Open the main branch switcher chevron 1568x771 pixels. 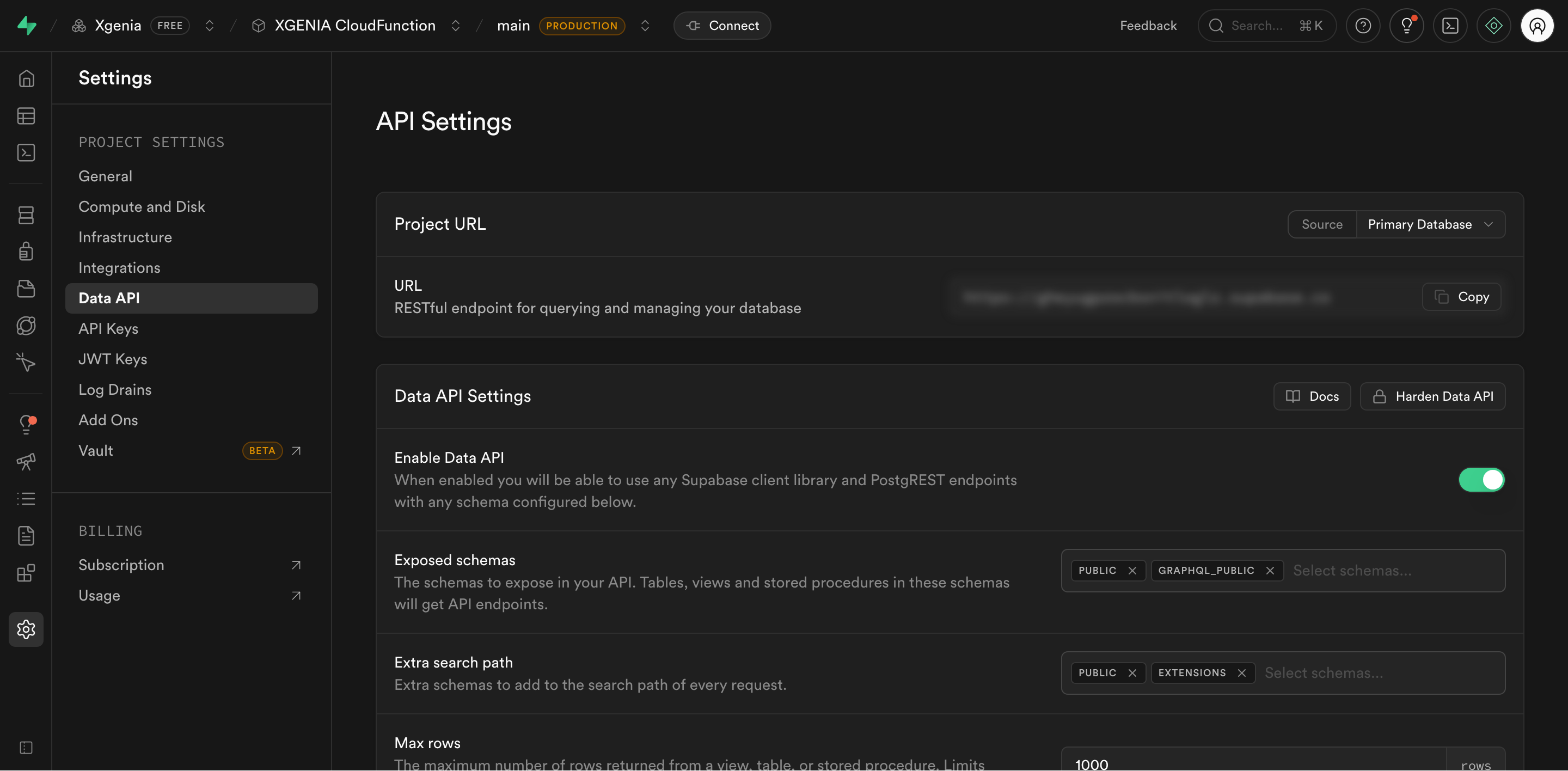click(645, 26)
